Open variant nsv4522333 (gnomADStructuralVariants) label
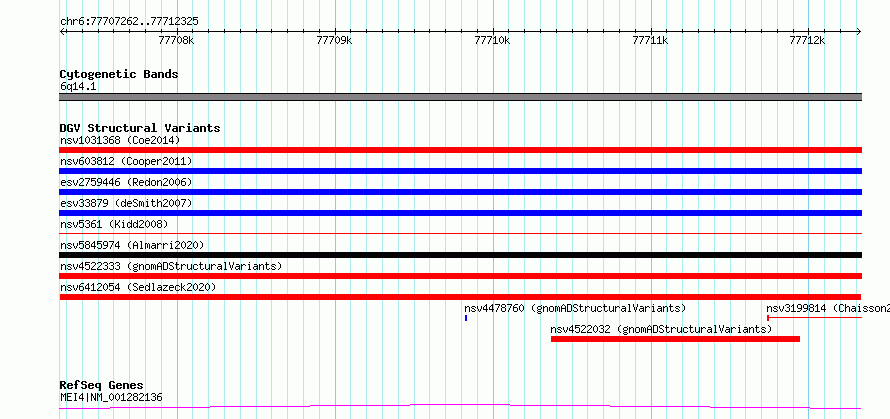The width and height of the screenshot is (890, 419). coord(171,266)
